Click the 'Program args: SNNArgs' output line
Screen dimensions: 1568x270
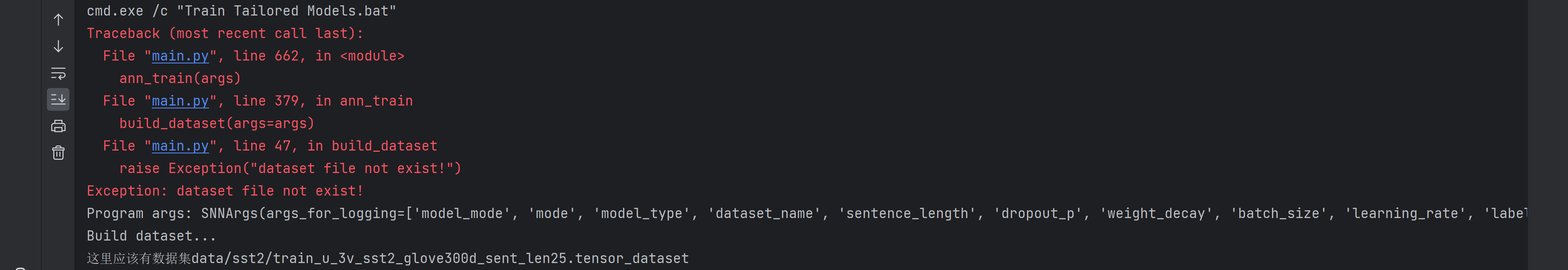[487, 214]
